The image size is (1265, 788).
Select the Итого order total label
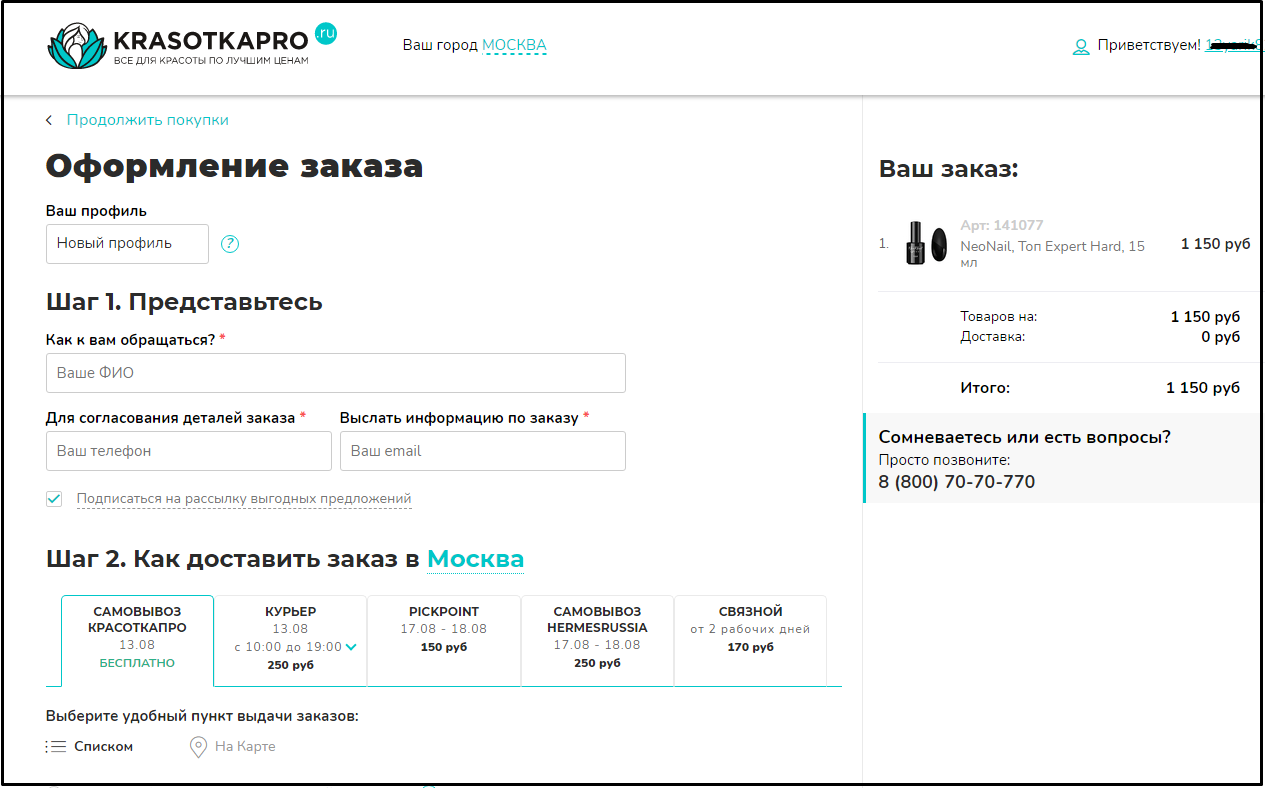[x=985, y=388]
